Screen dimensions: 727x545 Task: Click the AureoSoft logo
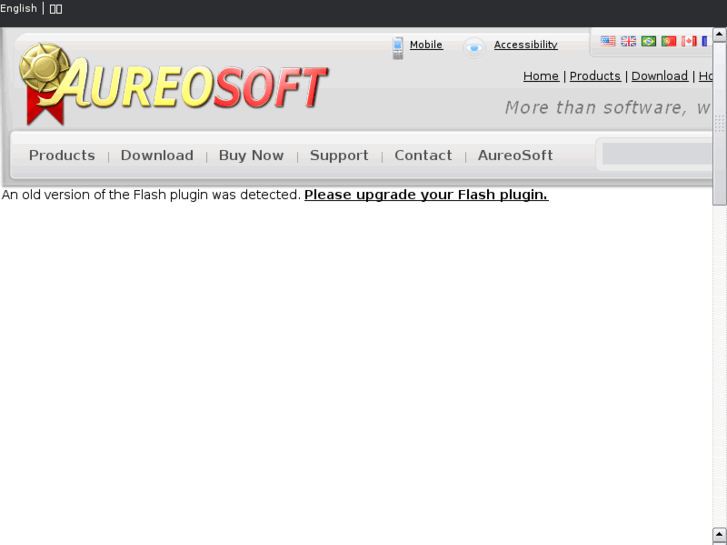pyautogui.click(x=174, y=84)
